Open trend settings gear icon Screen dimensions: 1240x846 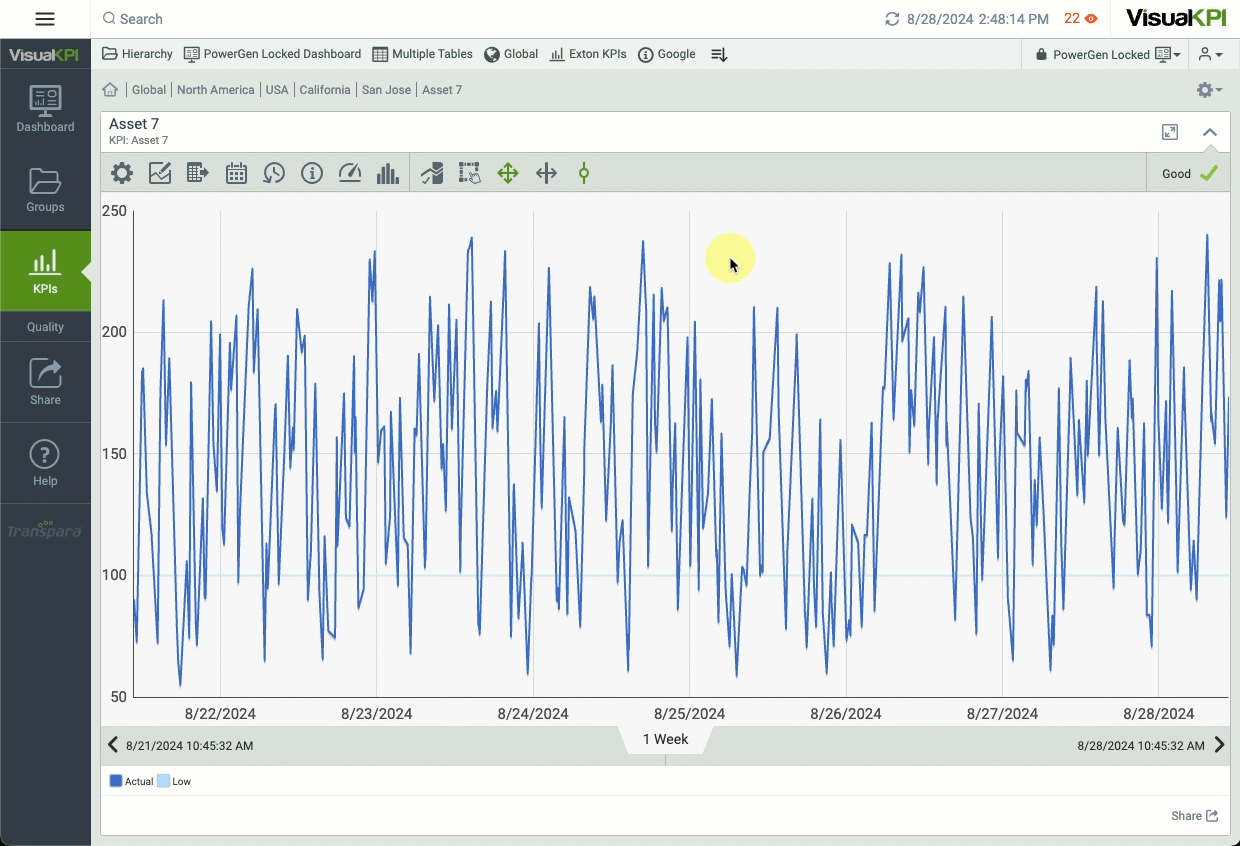[122, 173]
